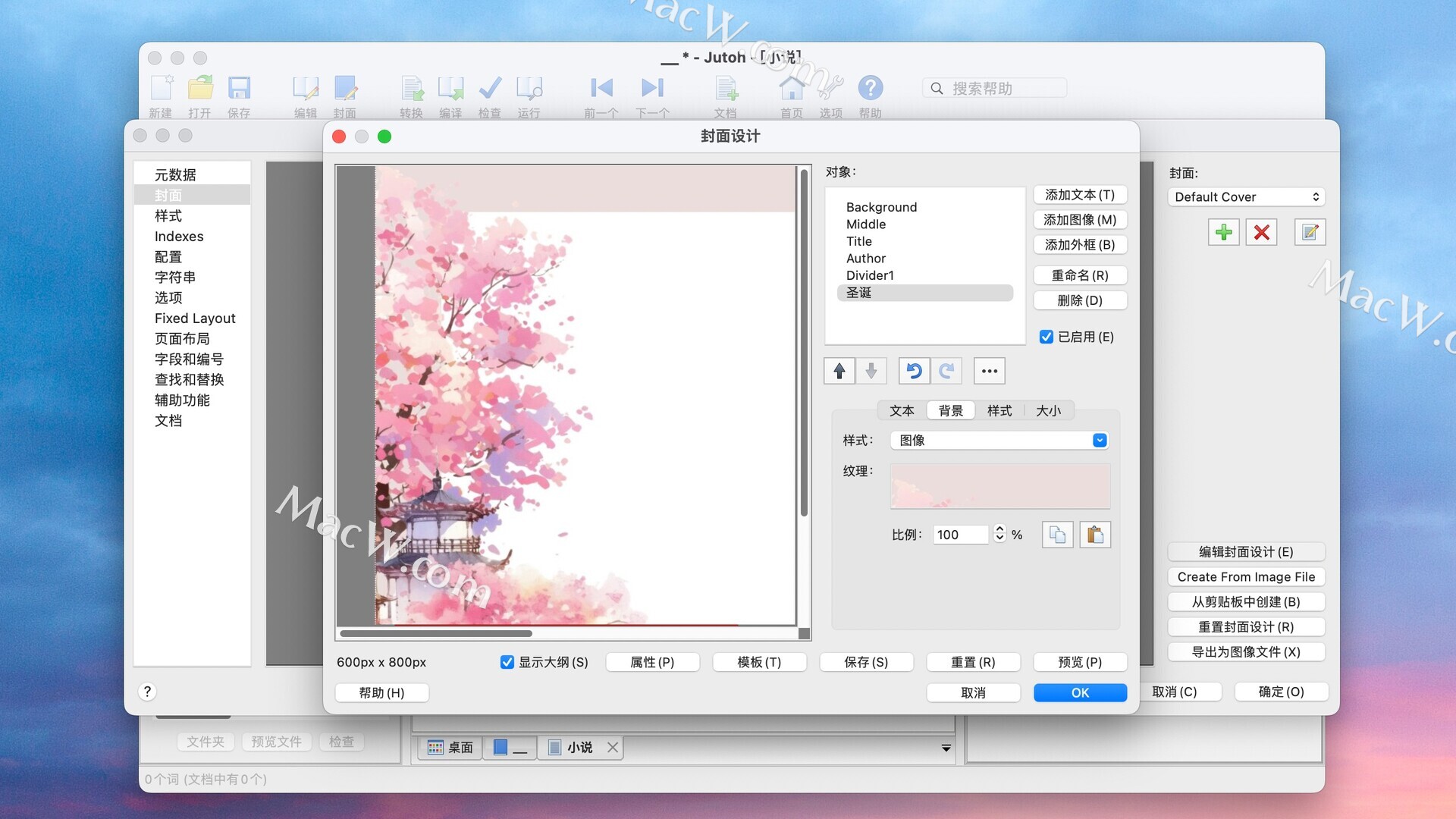The width and height of the screenshot is (1456, 819).
Task: Click the blue OK button
Action: [1079, 692]
